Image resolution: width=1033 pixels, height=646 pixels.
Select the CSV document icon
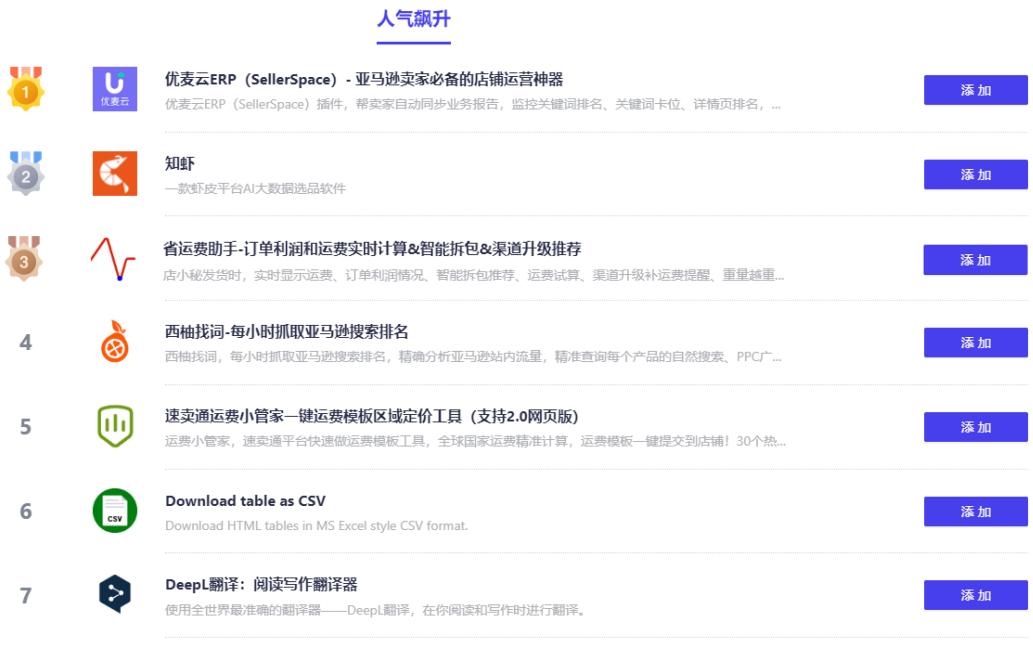pos(113,510)
